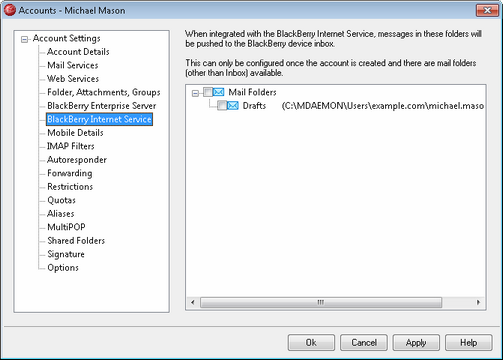Click the scroll right arrow

pyautogui.click(x=478, y=302)
